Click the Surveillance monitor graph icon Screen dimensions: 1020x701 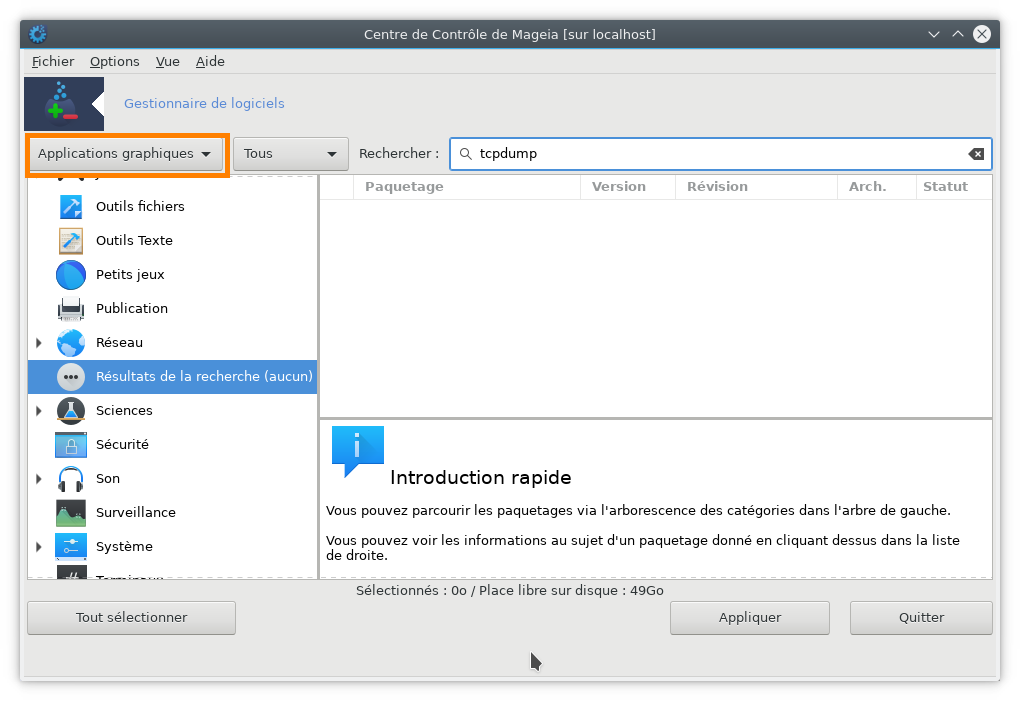point(70,513)
